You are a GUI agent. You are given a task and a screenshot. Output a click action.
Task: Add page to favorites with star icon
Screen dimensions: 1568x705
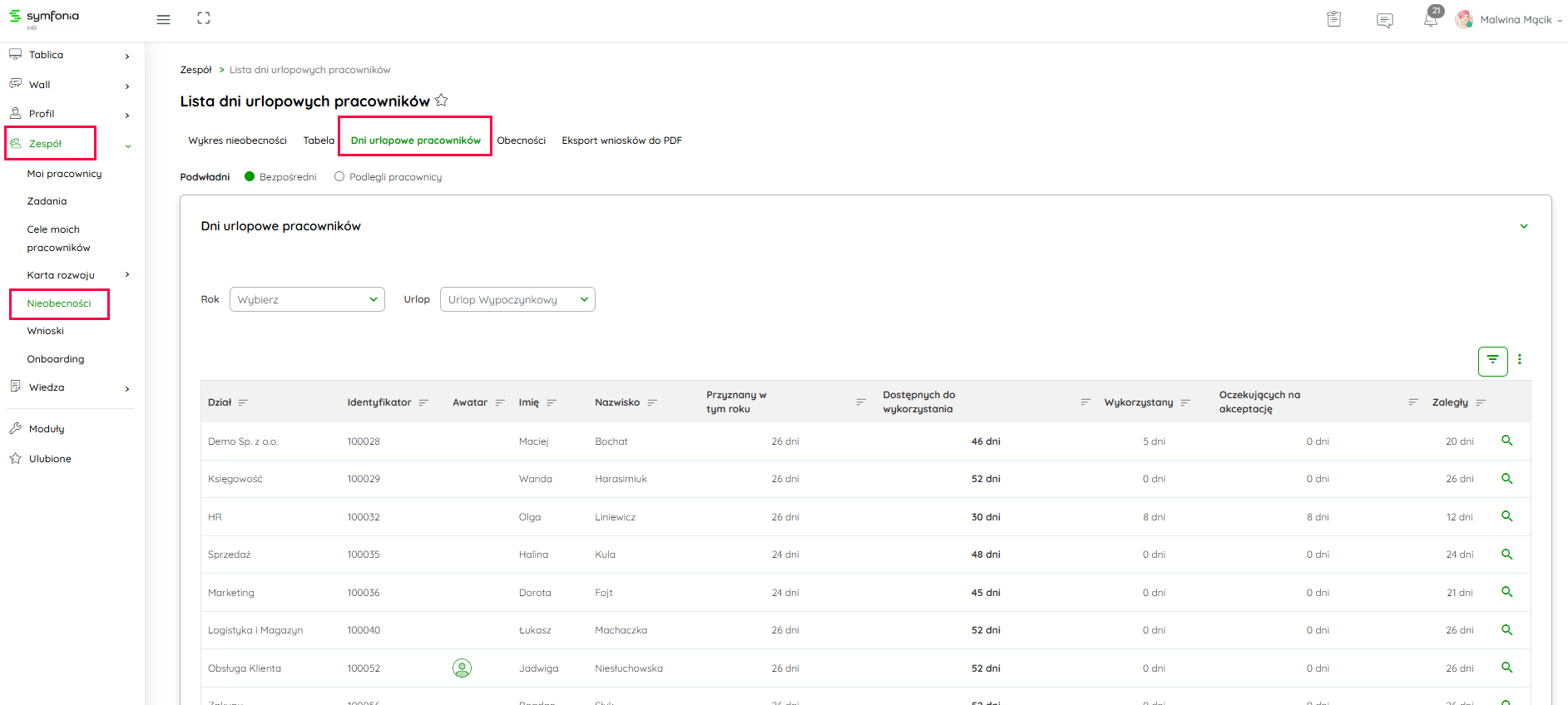442,101
